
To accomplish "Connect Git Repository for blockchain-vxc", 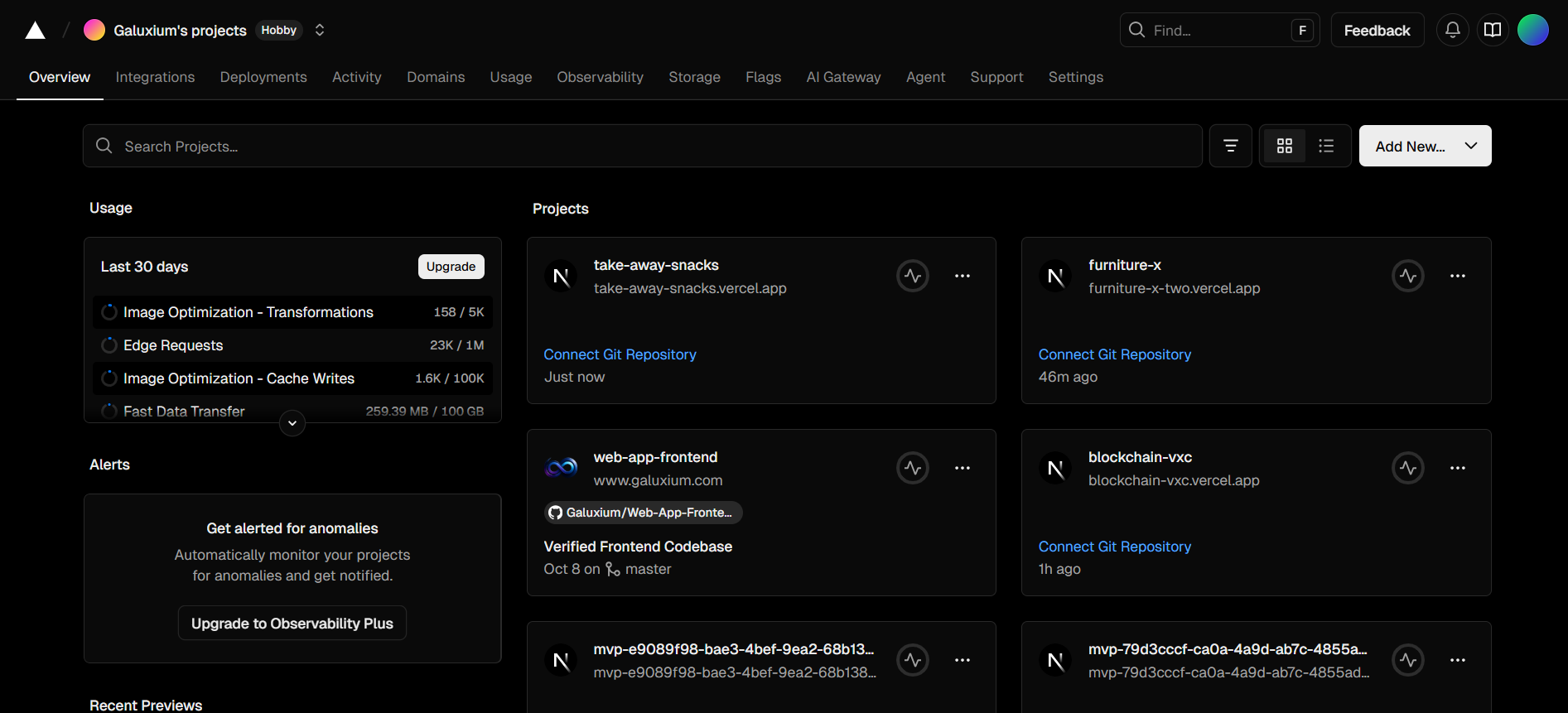I will click(x=1115, y=547).
